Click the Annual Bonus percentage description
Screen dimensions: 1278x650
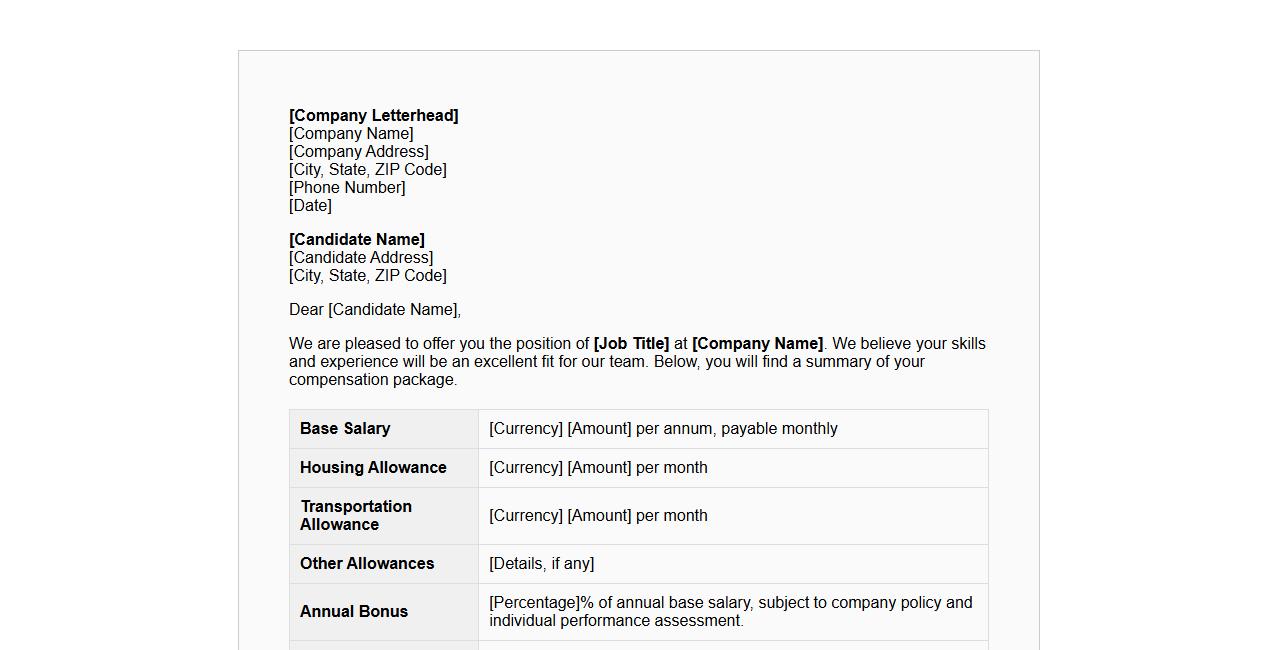pos(730,612)
